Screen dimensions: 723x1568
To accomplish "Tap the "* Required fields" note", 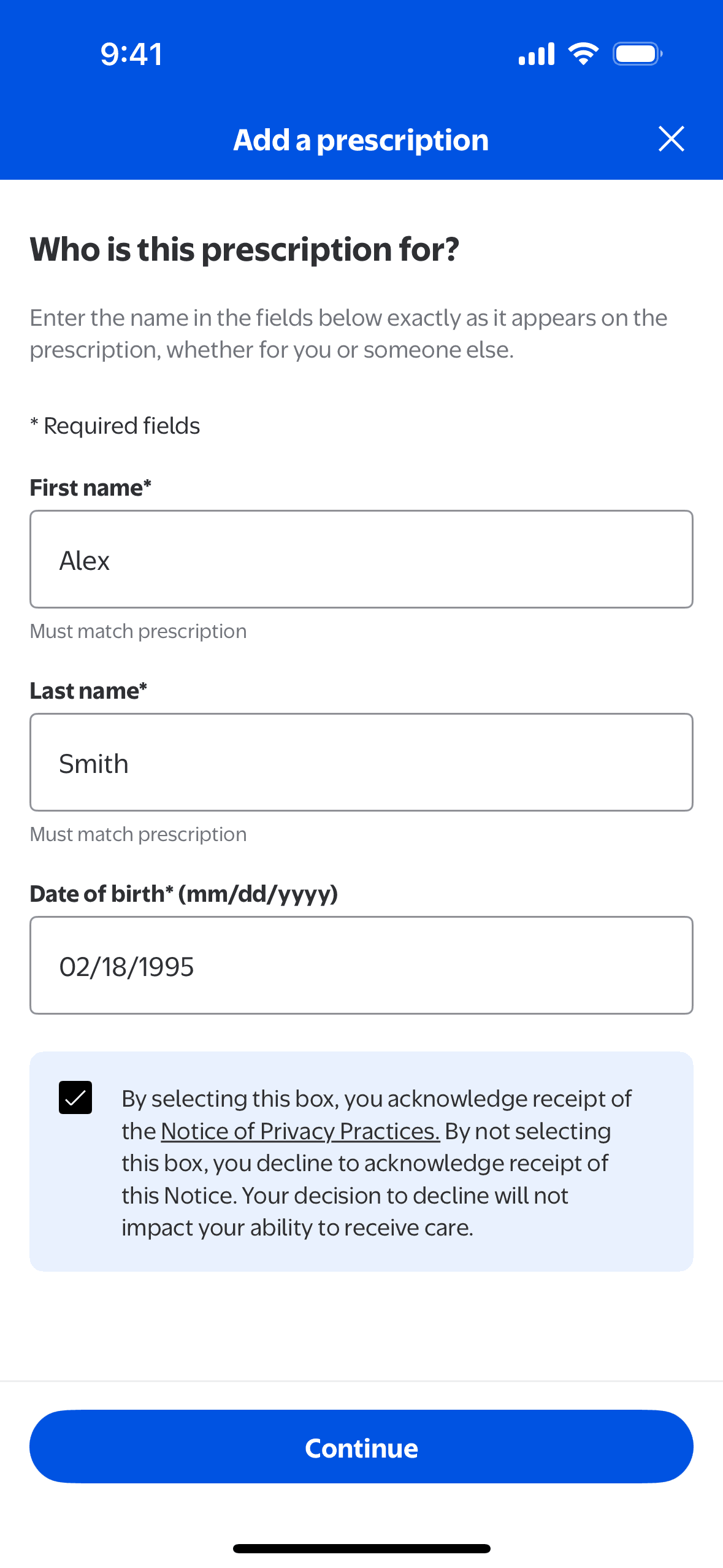I will point(115,426).
